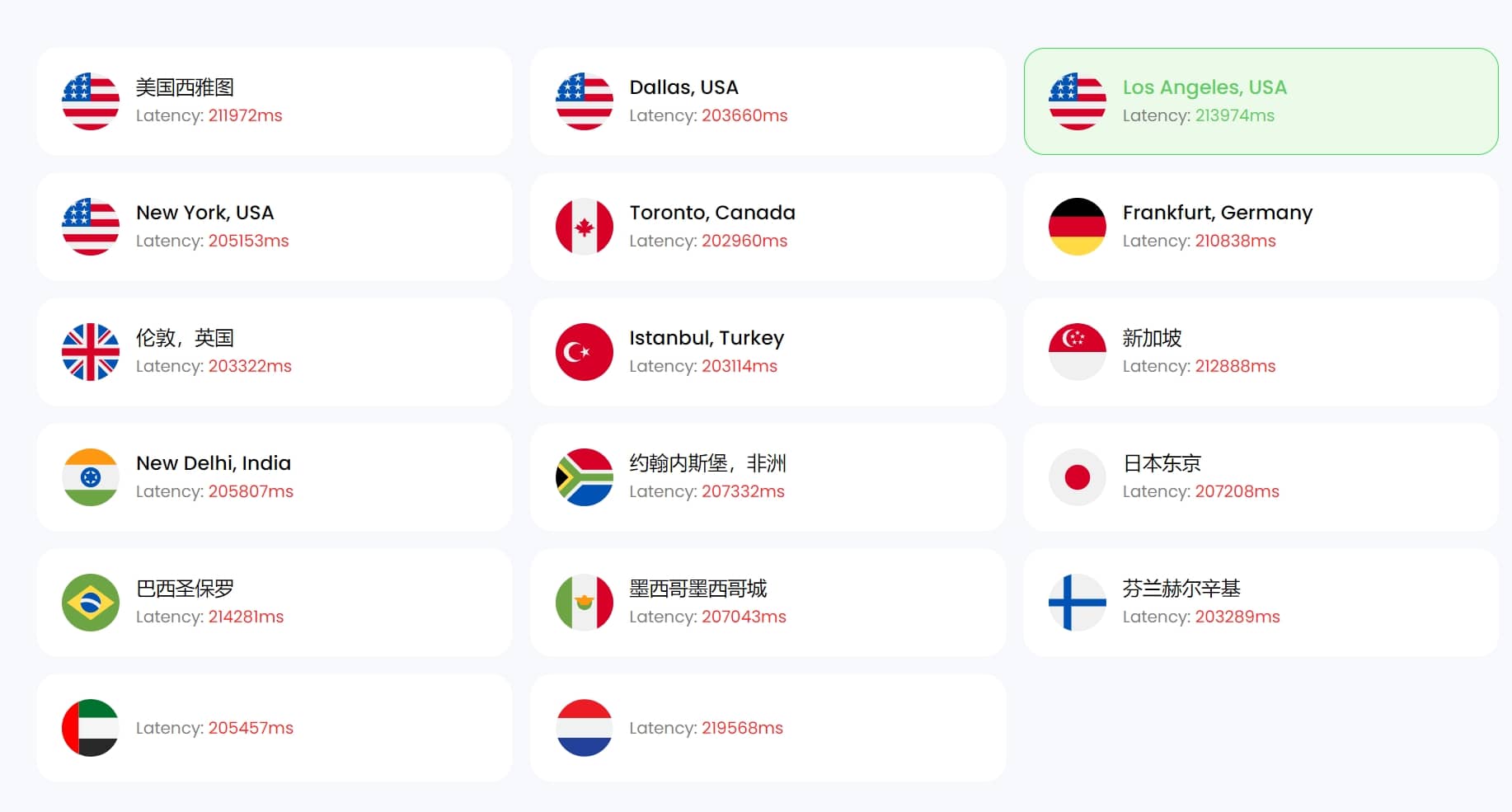Click the Brazil flag icon
Image resolution: width=1512 pixels, height=812 pixels.
(91, 603)
